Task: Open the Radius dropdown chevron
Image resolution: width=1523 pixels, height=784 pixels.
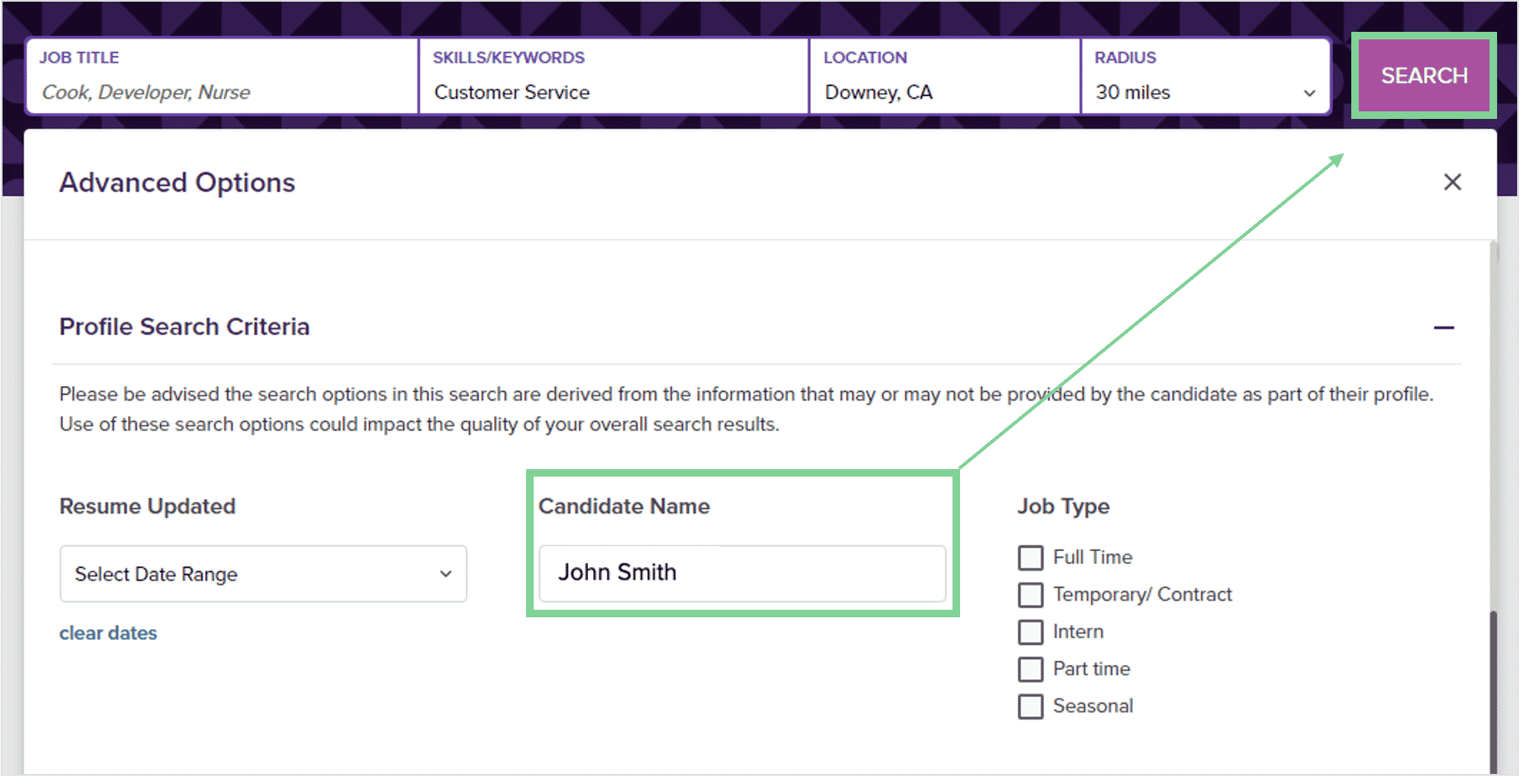Action: coord(1309,93)
